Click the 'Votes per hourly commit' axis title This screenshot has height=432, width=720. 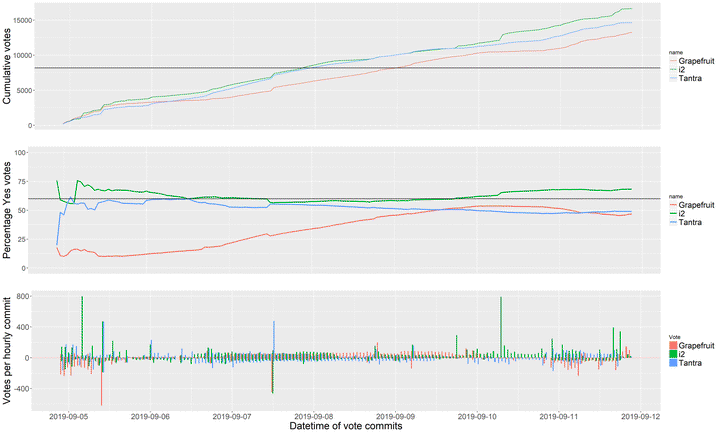7,351
